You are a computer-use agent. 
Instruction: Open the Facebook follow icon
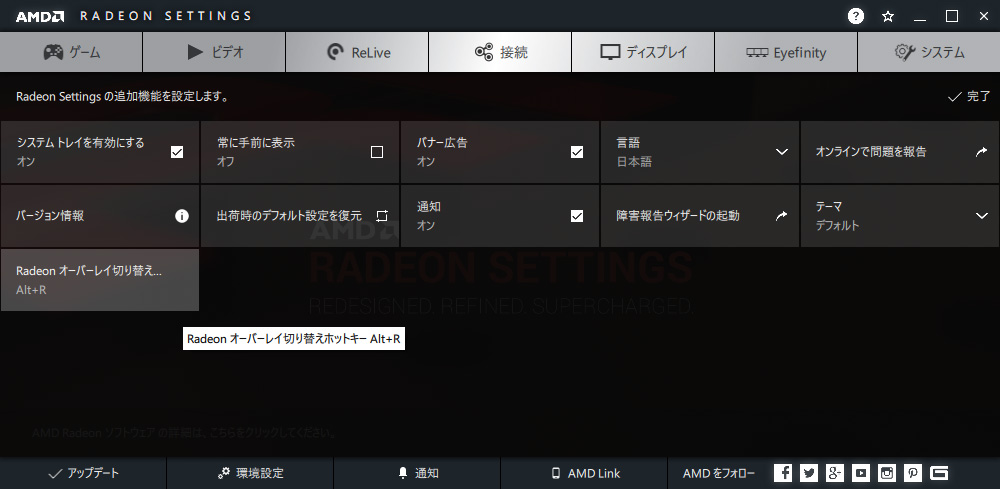(783, 473)
